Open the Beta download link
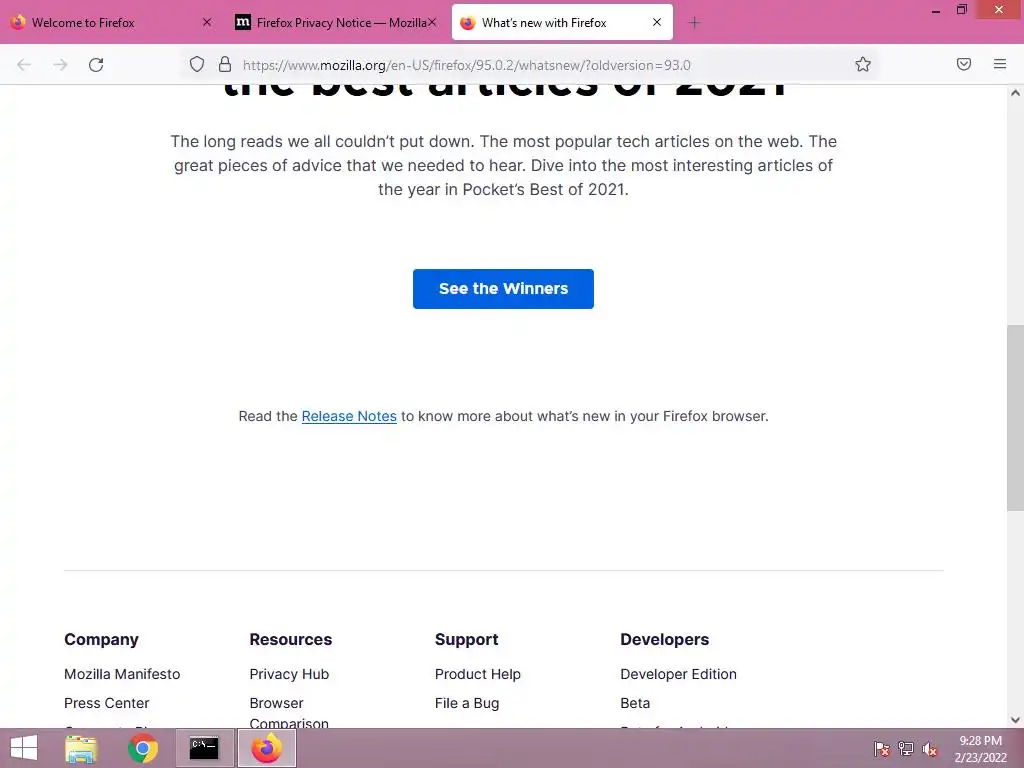This screenshot has width=1024, height=768. pyautogui.click(x=635, y=703)
